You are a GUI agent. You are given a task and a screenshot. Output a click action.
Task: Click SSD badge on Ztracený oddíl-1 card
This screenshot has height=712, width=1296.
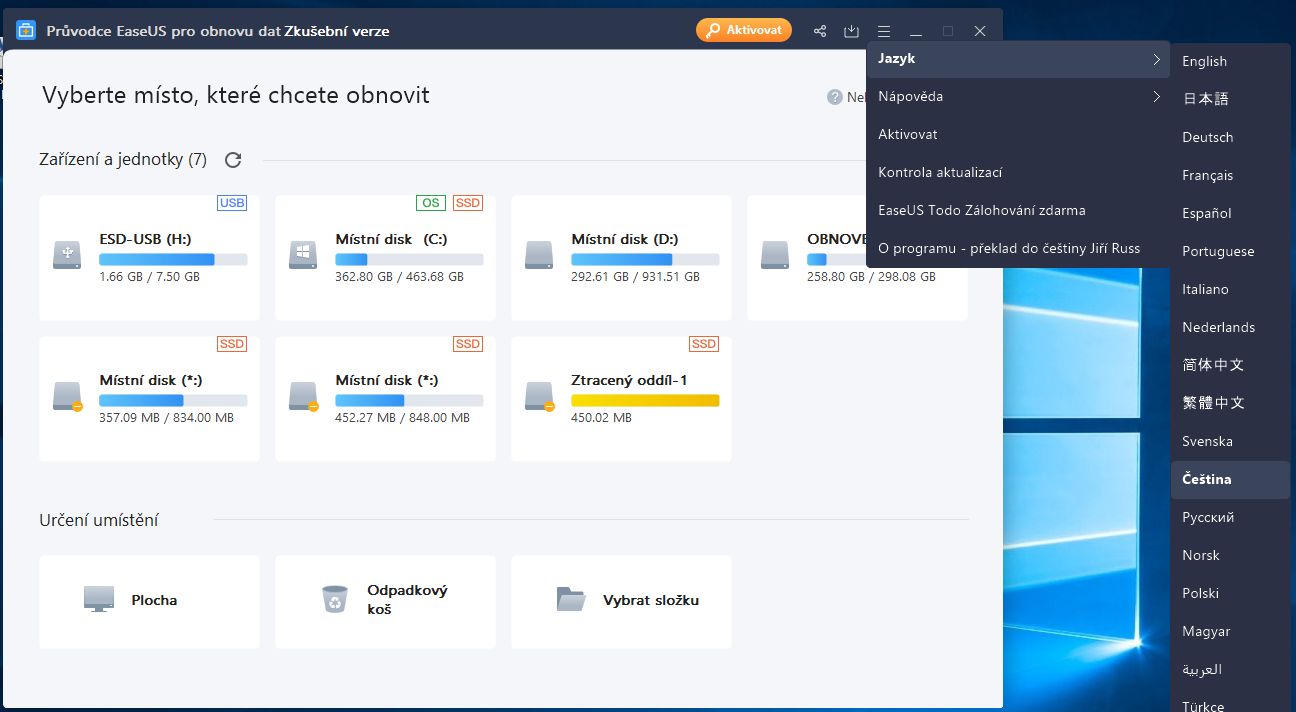(x=704, y=344)
